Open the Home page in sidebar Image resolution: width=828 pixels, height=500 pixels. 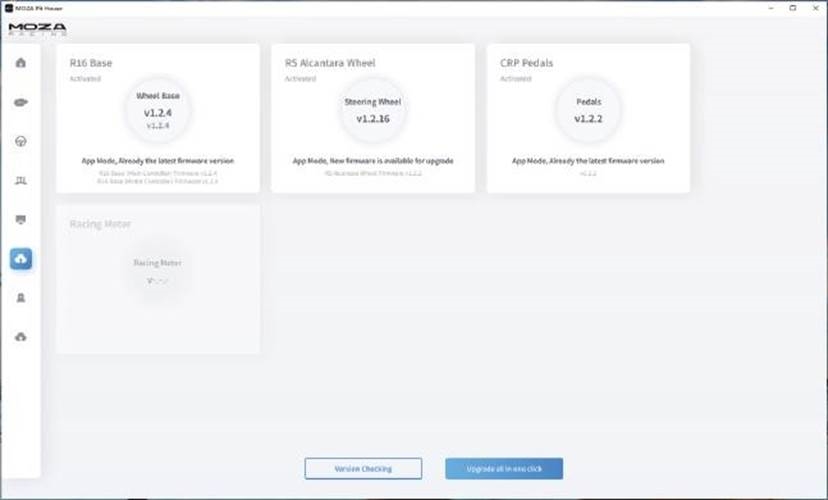click(x=21, y=63)
